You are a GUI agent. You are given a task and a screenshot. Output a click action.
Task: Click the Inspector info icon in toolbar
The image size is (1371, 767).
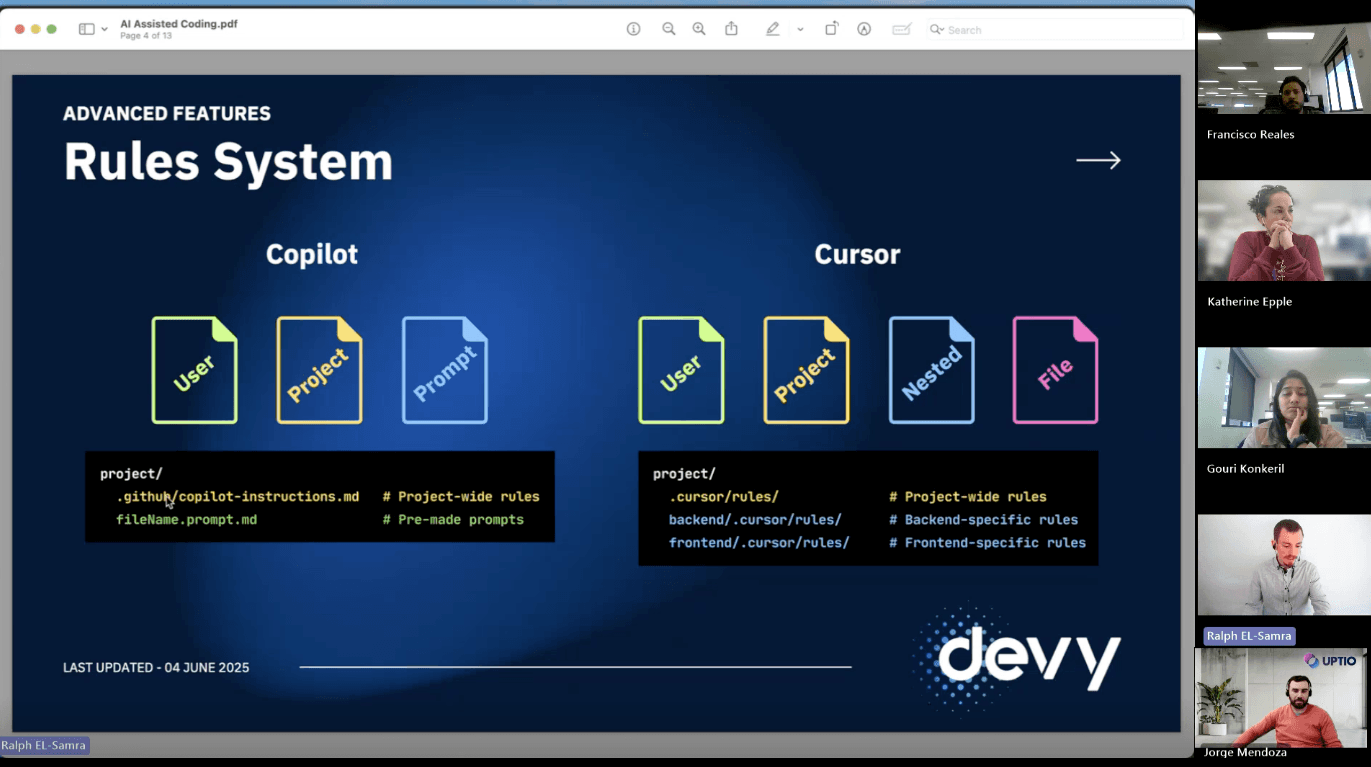(x=633, y=29)
